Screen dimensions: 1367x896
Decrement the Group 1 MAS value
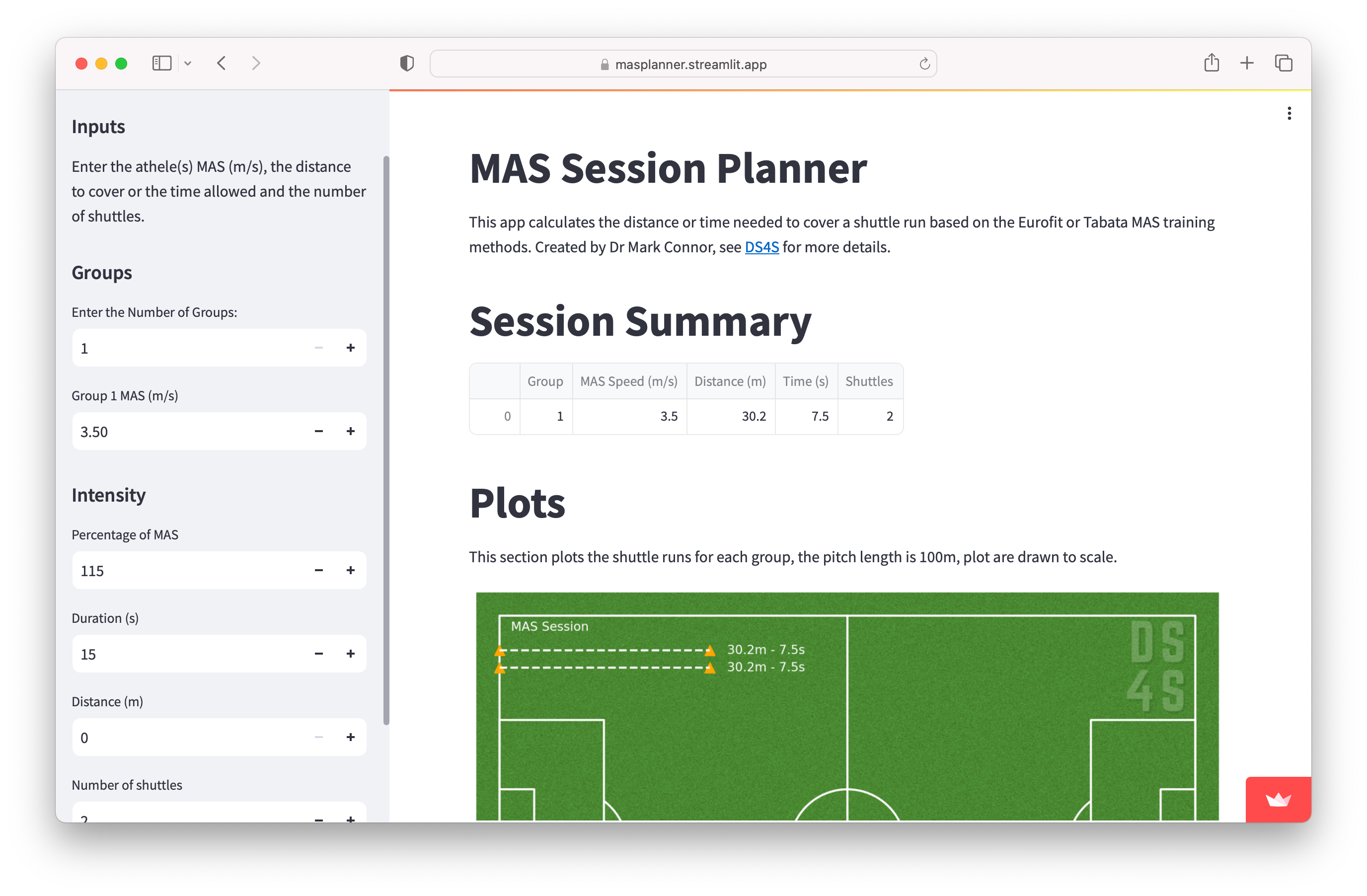click(x=318, y=431)
